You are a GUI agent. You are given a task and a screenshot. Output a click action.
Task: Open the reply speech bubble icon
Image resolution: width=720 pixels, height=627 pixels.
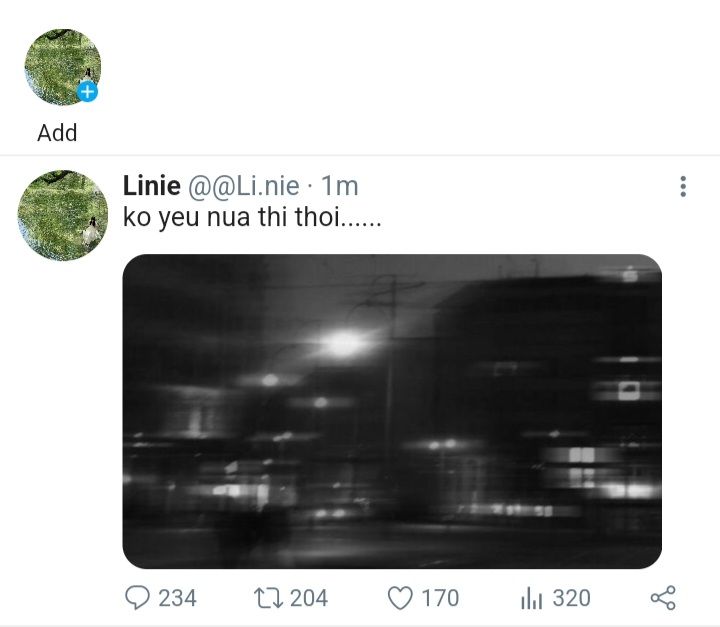point(137,598)
